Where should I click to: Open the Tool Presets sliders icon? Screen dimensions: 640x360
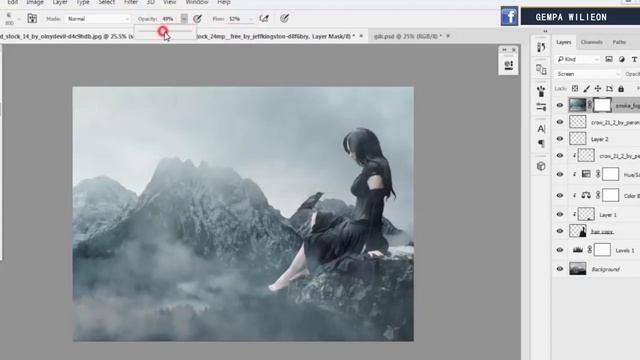541,107
